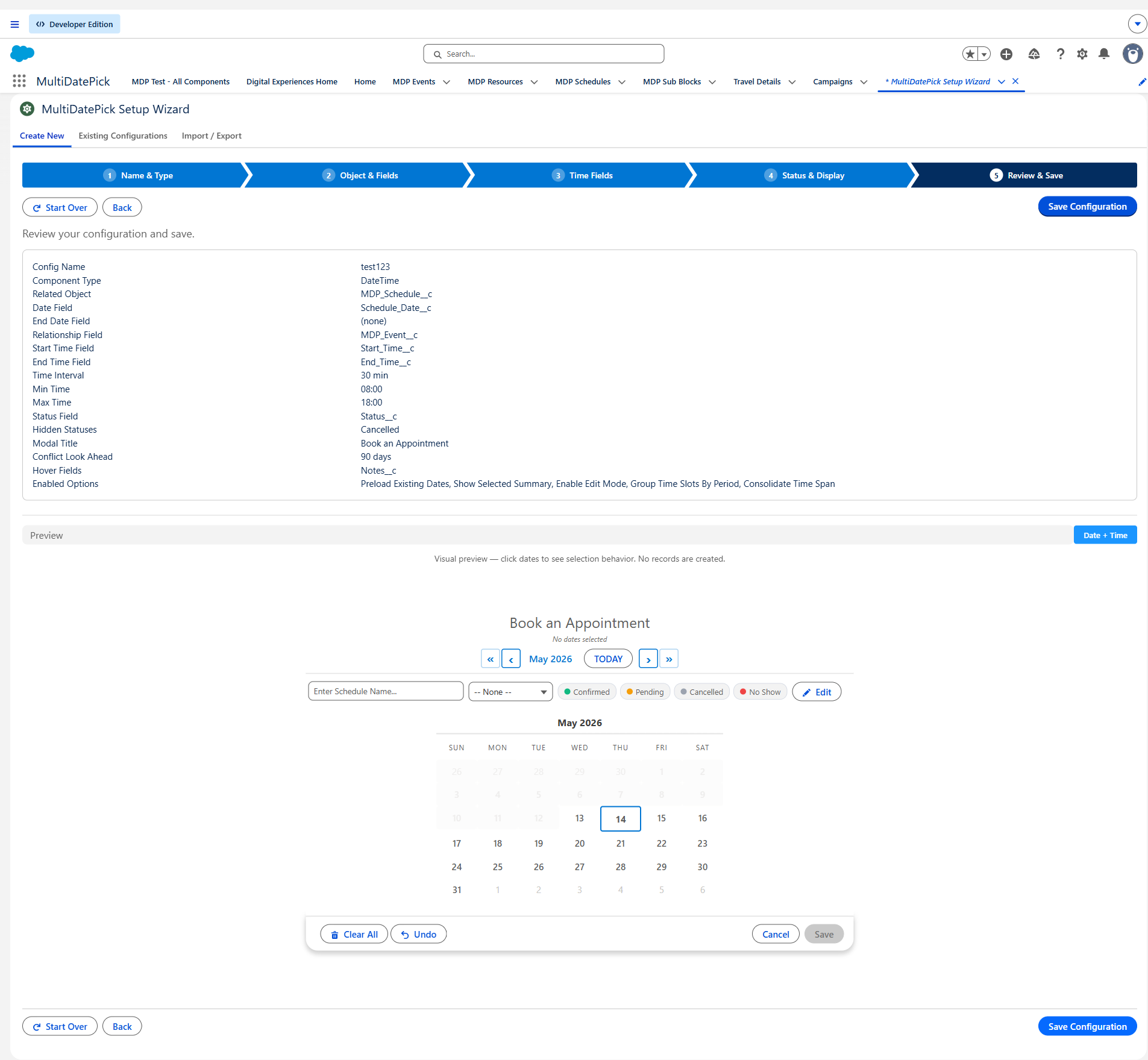Toggle the Confirmed status pill

[x=587, y=692]
